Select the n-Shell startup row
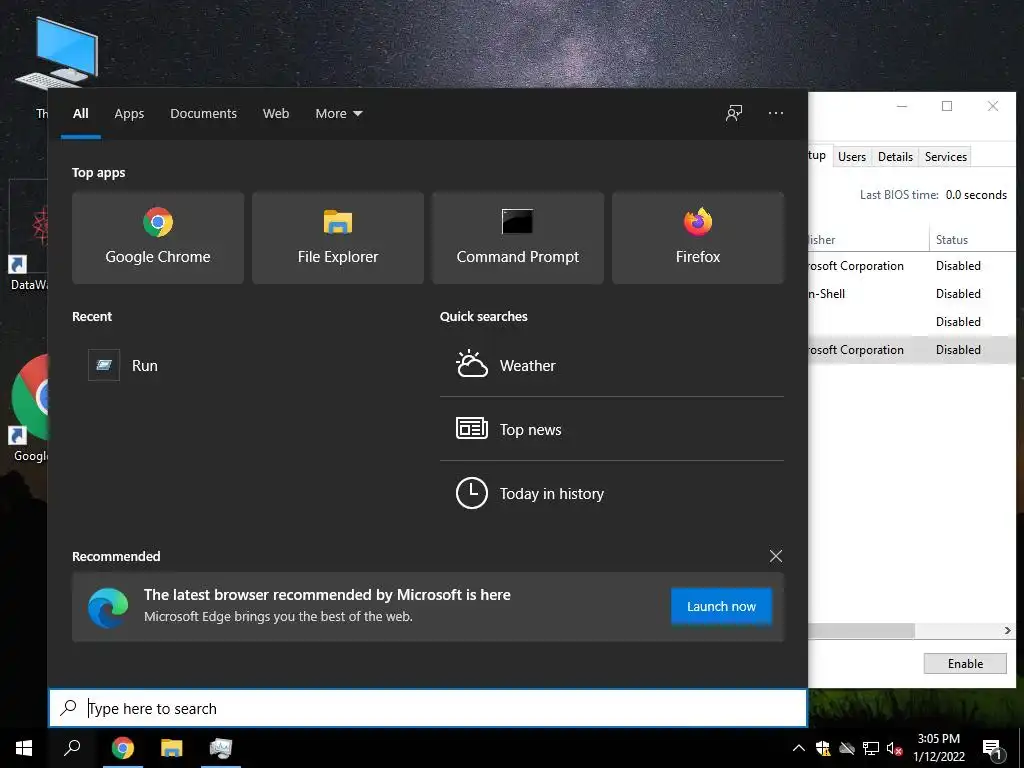Image resolution: width=1024 pixels, height=768 pixels. pos(912,294)
